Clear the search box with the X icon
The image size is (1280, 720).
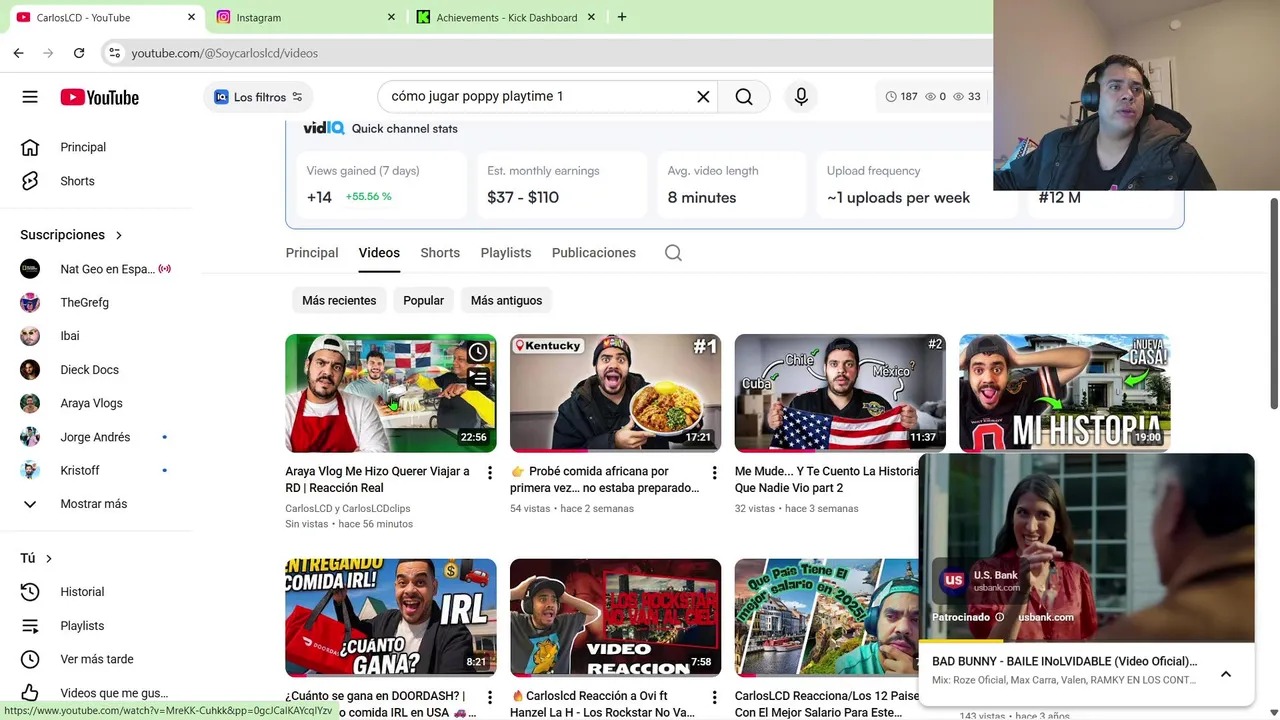click(703, 96)
